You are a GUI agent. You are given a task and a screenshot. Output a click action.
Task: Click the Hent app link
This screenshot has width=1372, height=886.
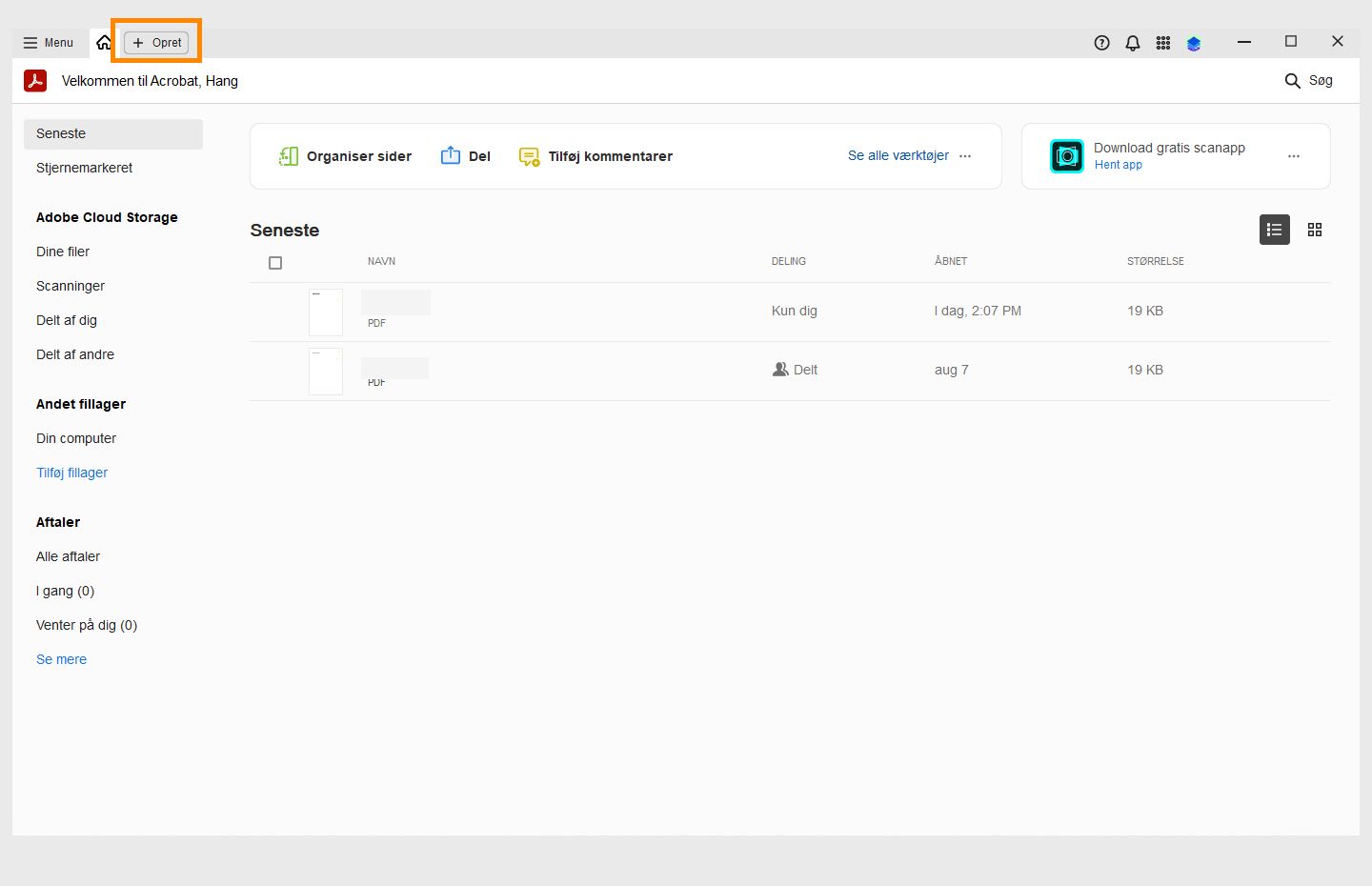click(1119, 165)
